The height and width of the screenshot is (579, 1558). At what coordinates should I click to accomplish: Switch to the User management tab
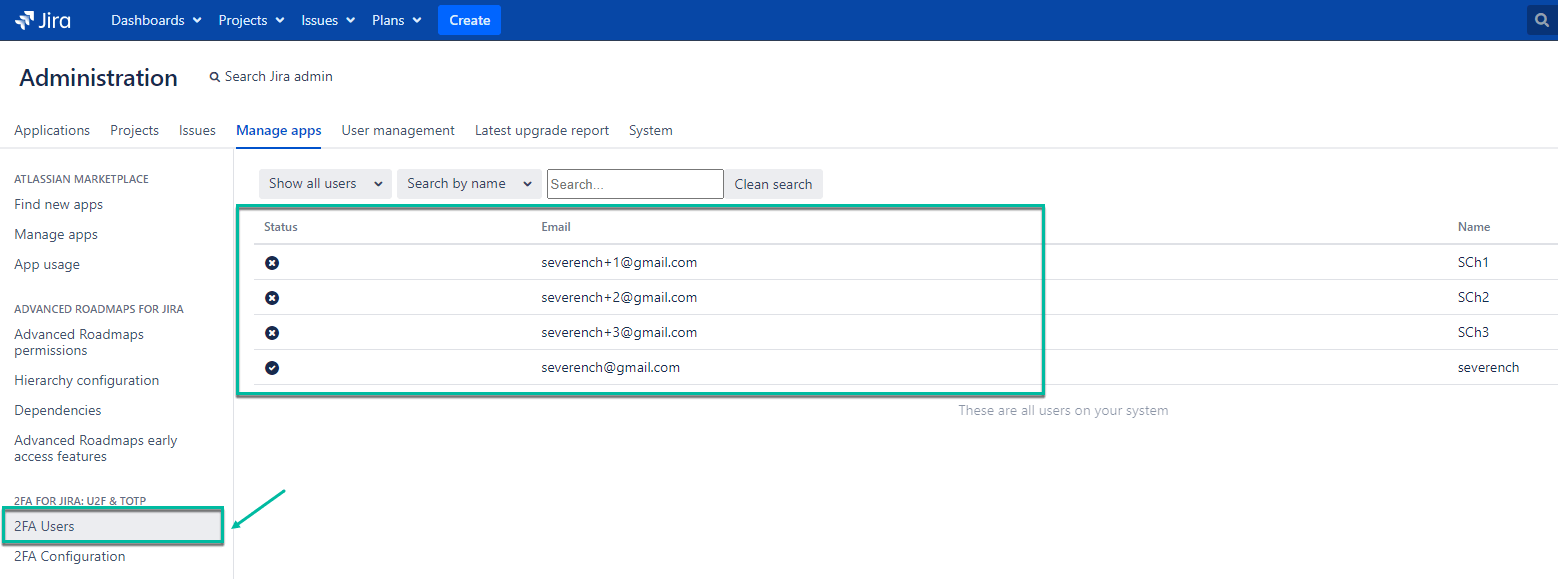click(397, 130)
